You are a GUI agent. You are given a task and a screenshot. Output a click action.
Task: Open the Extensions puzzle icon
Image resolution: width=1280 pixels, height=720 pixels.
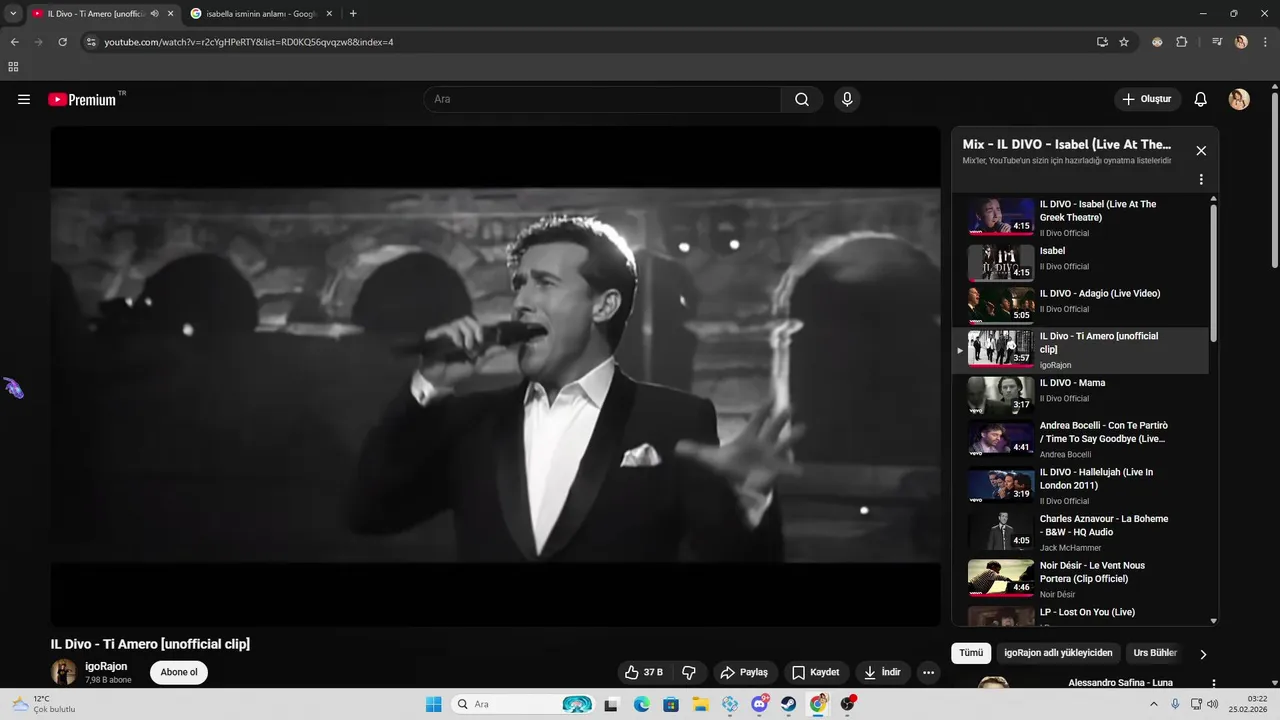coord(1182,42)
